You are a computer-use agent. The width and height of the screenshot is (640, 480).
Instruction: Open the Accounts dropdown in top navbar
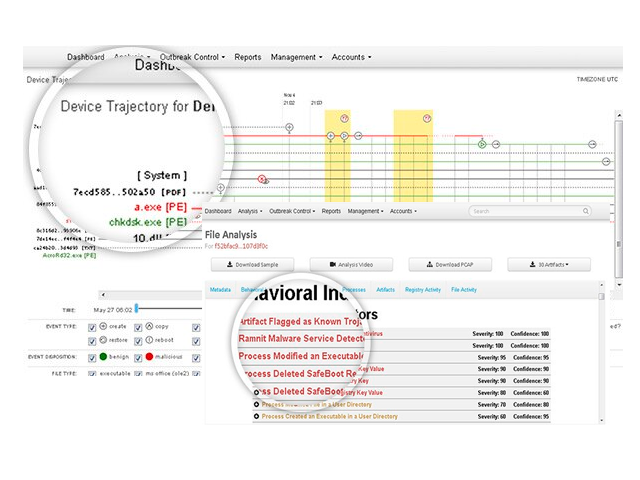coord(349,57)
